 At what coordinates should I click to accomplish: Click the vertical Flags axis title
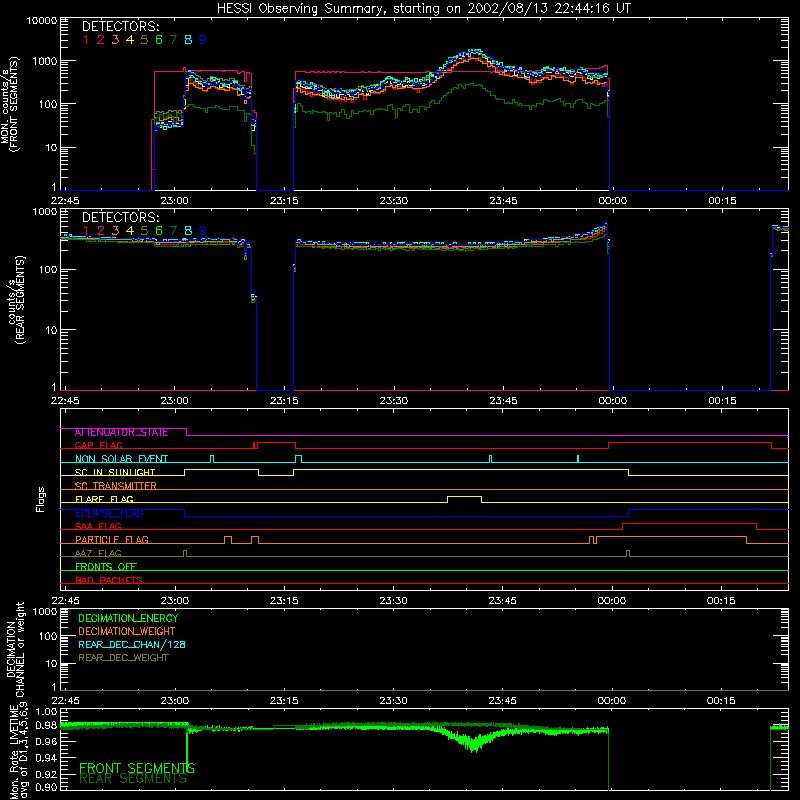[x=41, y=499]
